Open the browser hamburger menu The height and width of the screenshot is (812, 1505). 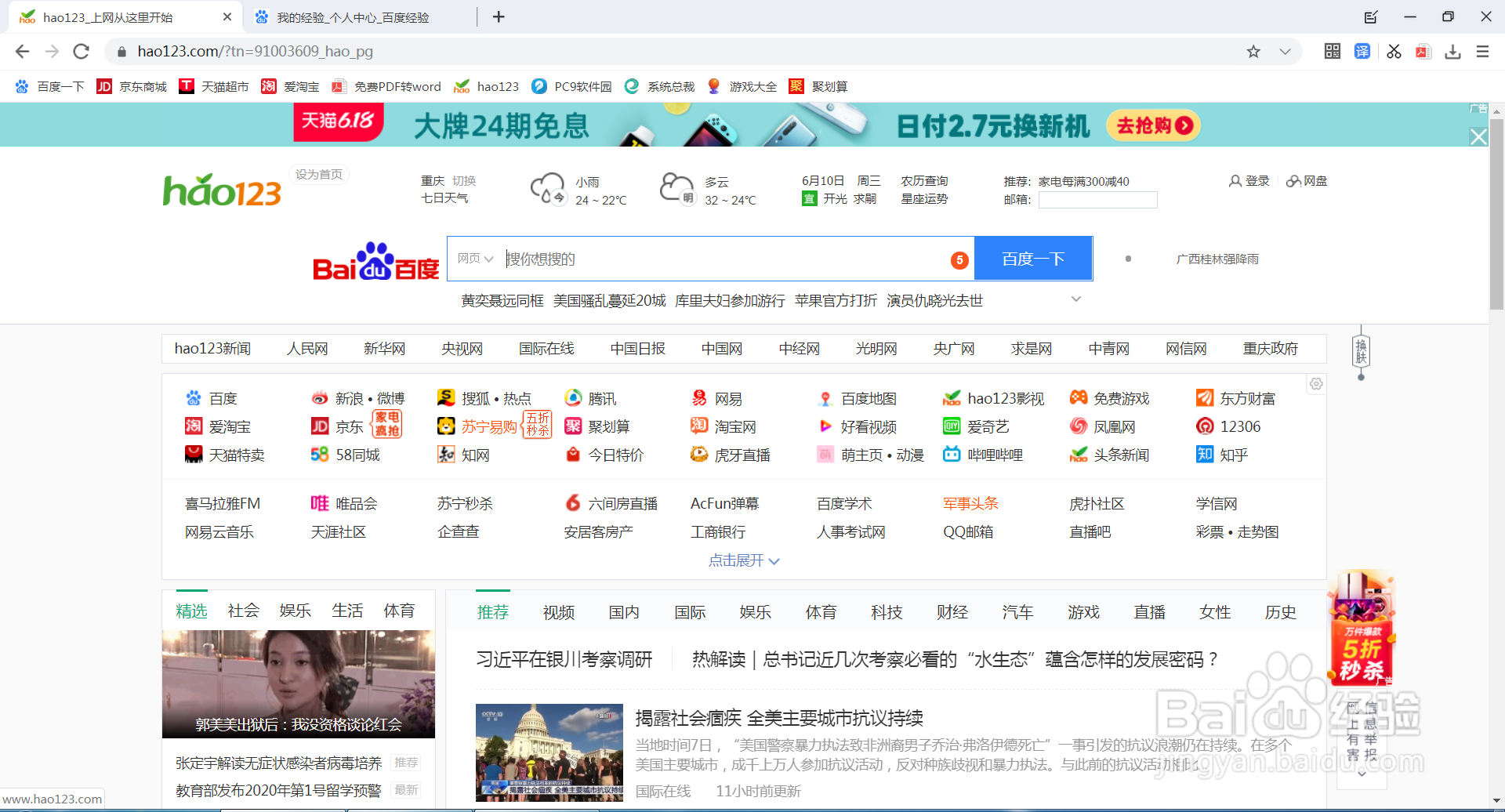pos(1482,52)
